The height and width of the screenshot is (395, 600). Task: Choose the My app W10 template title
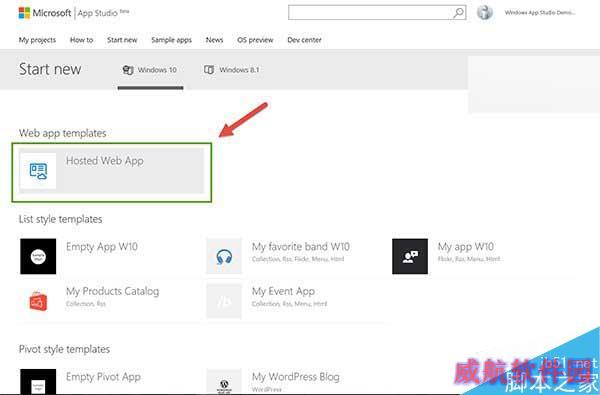[466, 247]
